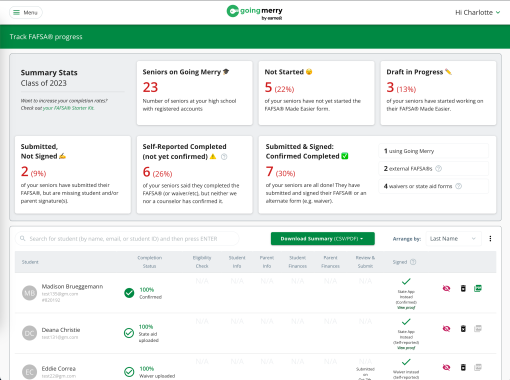Viewport: 510px width, 380px height.
Task: Click the DC avatar for Deana Christie
Action: (x=29, y=333)
